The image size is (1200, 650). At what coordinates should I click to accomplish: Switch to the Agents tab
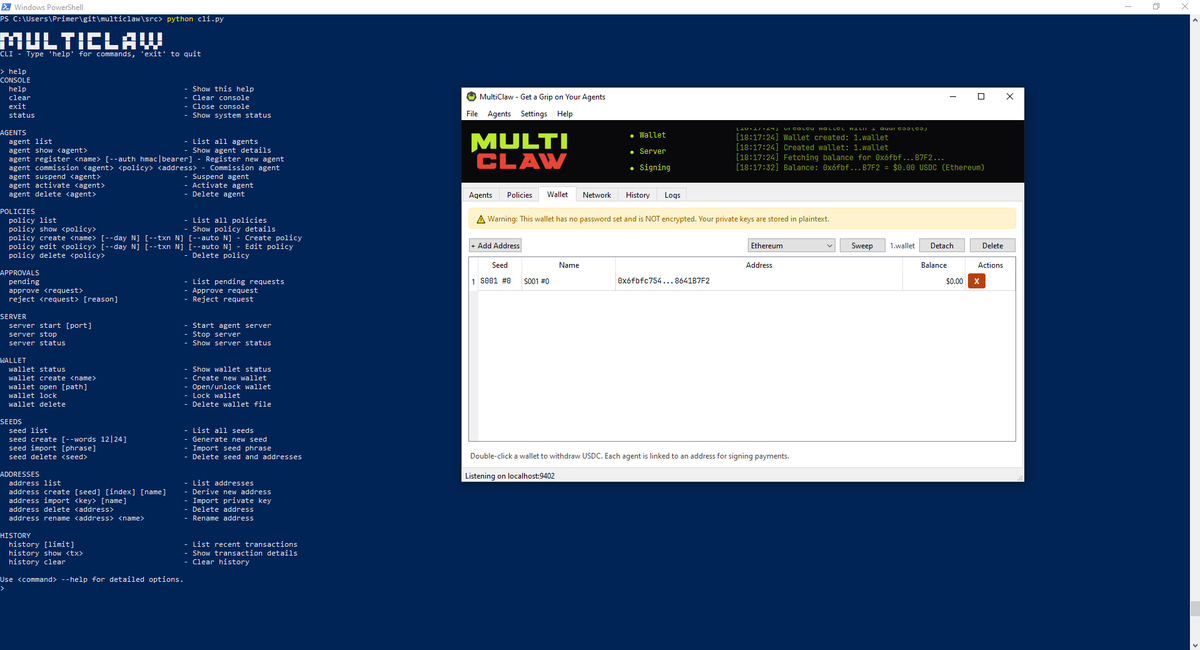[x=481, y=195]
